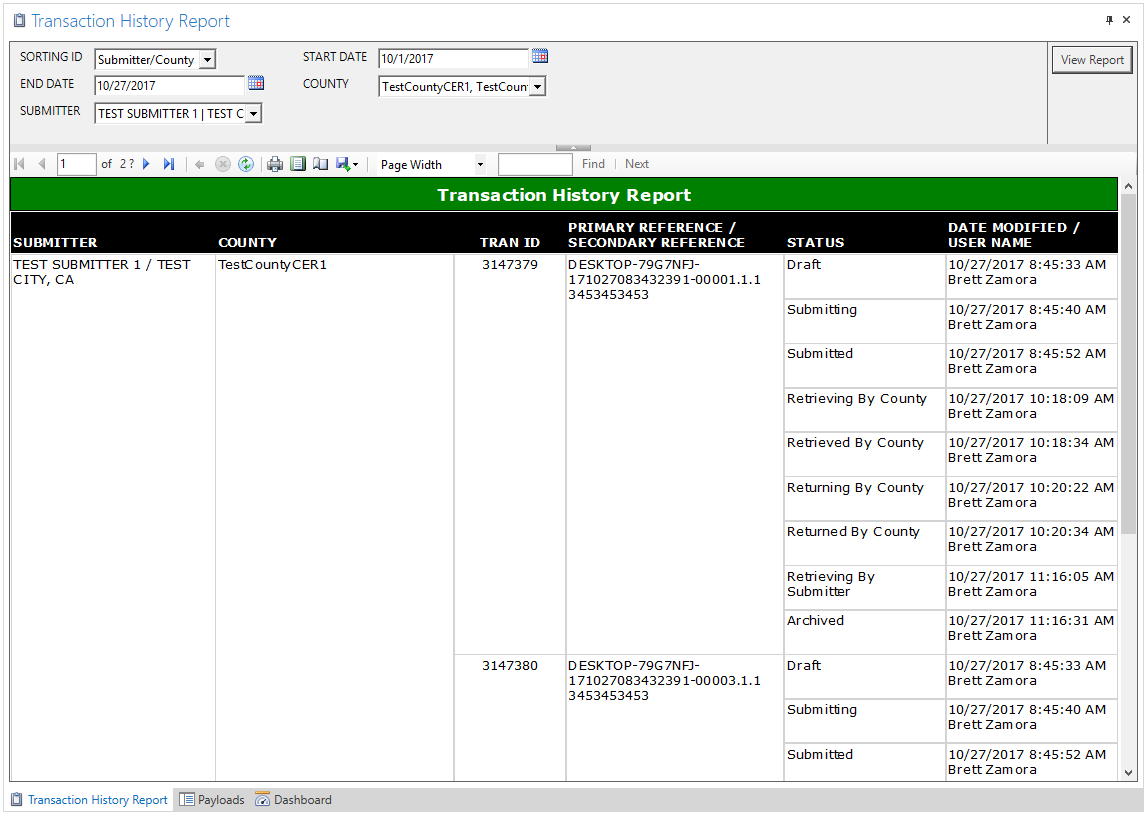This screenshot has height=815, width=1144.
Task: Click the View Report button
Action: click(x=1092, y=60)
